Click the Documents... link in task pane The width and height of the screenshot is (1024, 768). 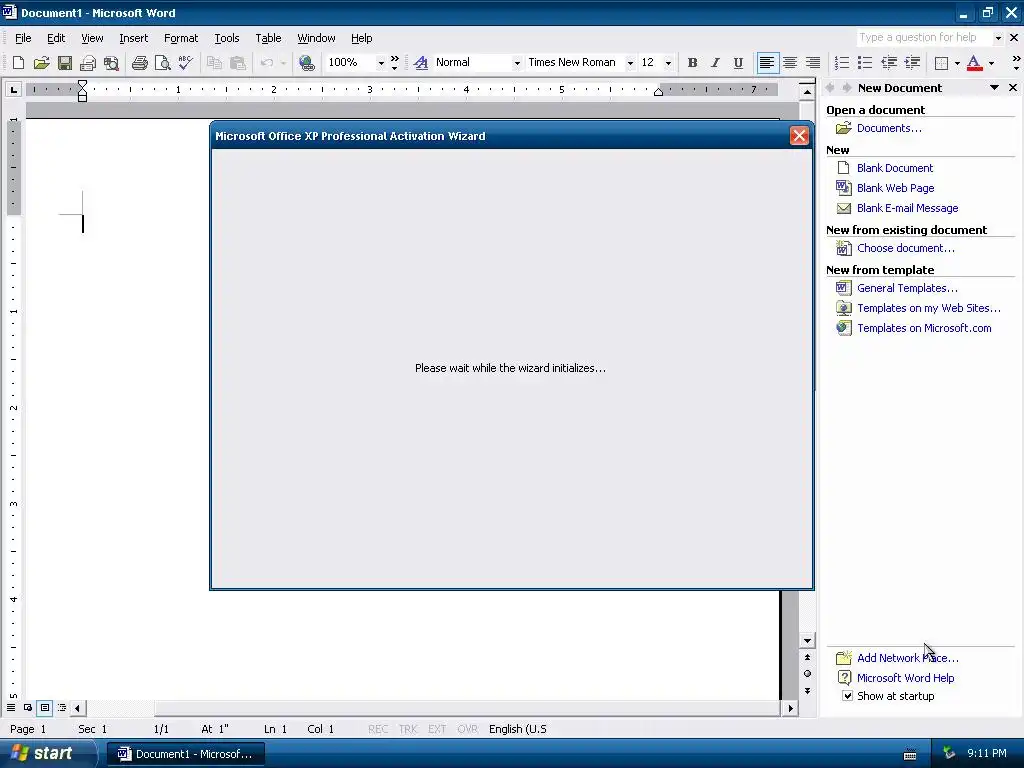(889, 128)
